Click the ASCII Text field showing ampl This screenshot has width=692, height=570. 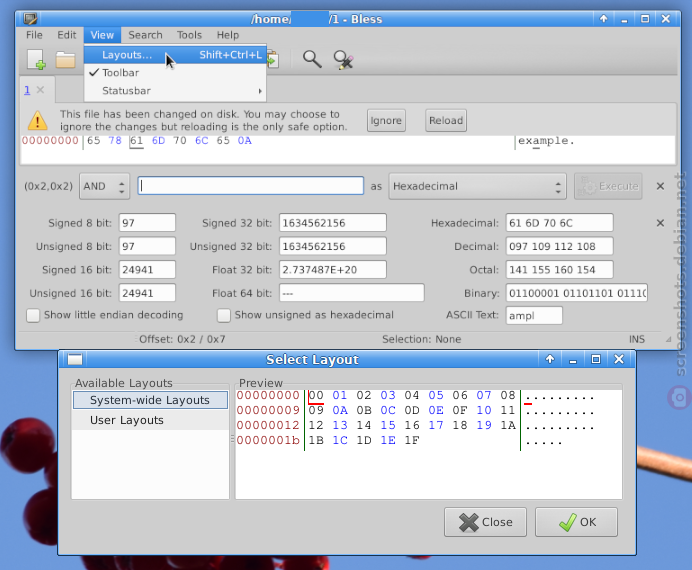534,315
